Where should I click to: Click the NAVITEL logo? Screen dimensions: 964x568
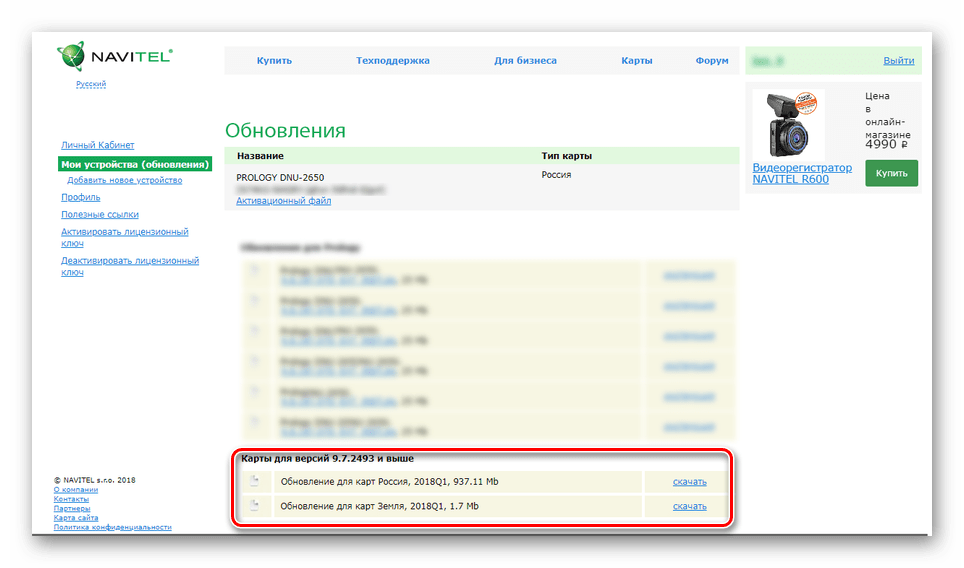(x=114, y=56)
